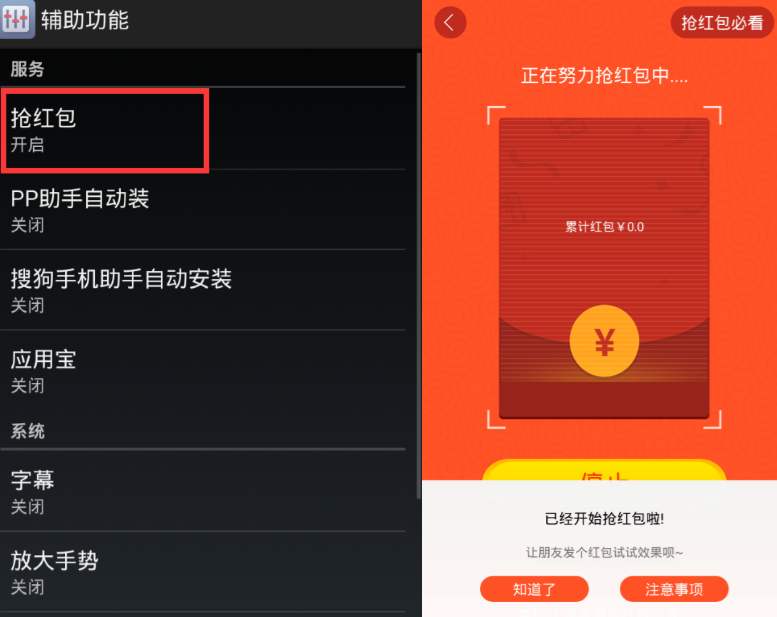777x617 pixels.
Task: Tap the 知道了 button
Action: 534,589
